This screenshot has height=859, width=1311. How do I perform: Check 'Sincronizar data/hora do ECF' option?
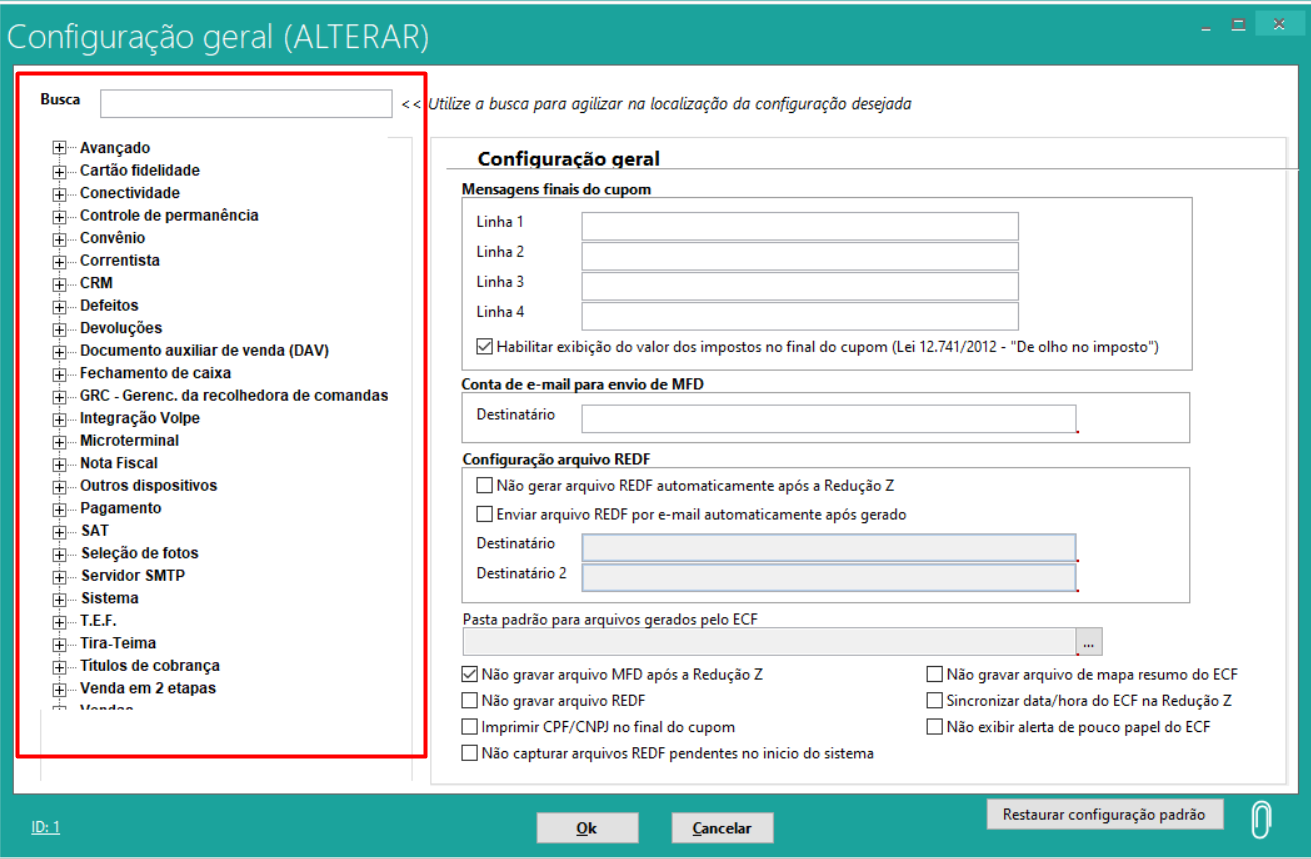(x=935, y=700)
